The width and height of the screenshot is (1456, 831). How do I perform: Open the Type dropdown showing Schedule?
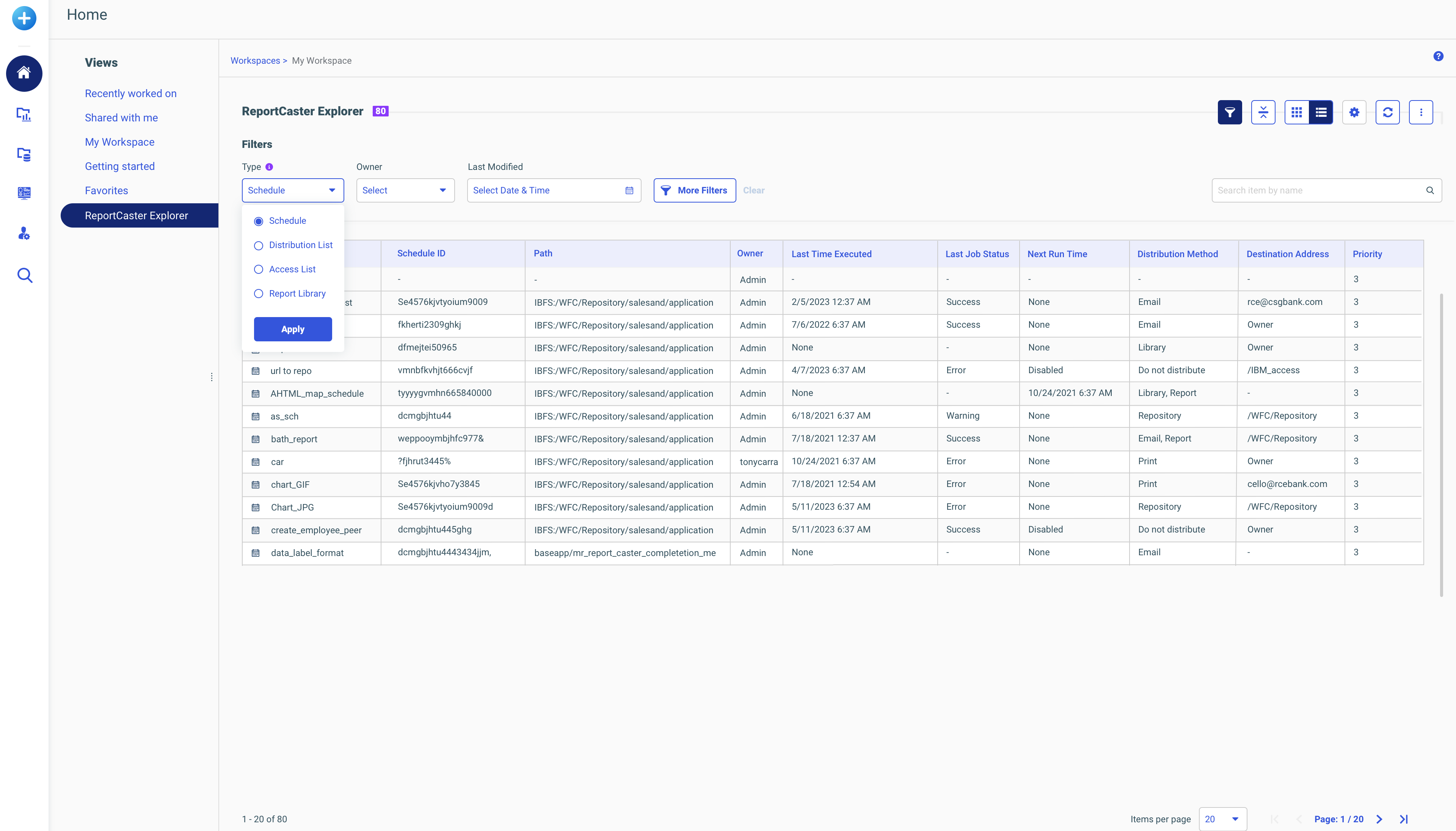point(293,190)
